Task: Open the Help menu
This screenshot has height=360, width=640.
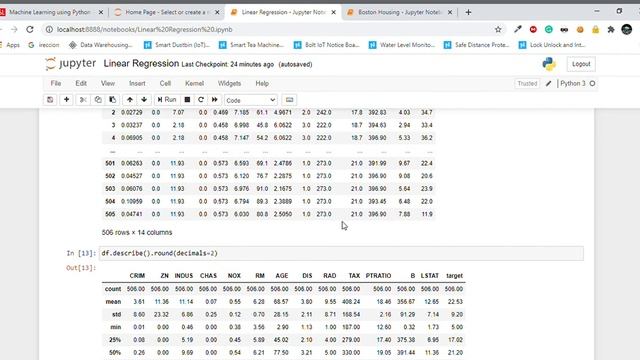Action: coord(262,83)
